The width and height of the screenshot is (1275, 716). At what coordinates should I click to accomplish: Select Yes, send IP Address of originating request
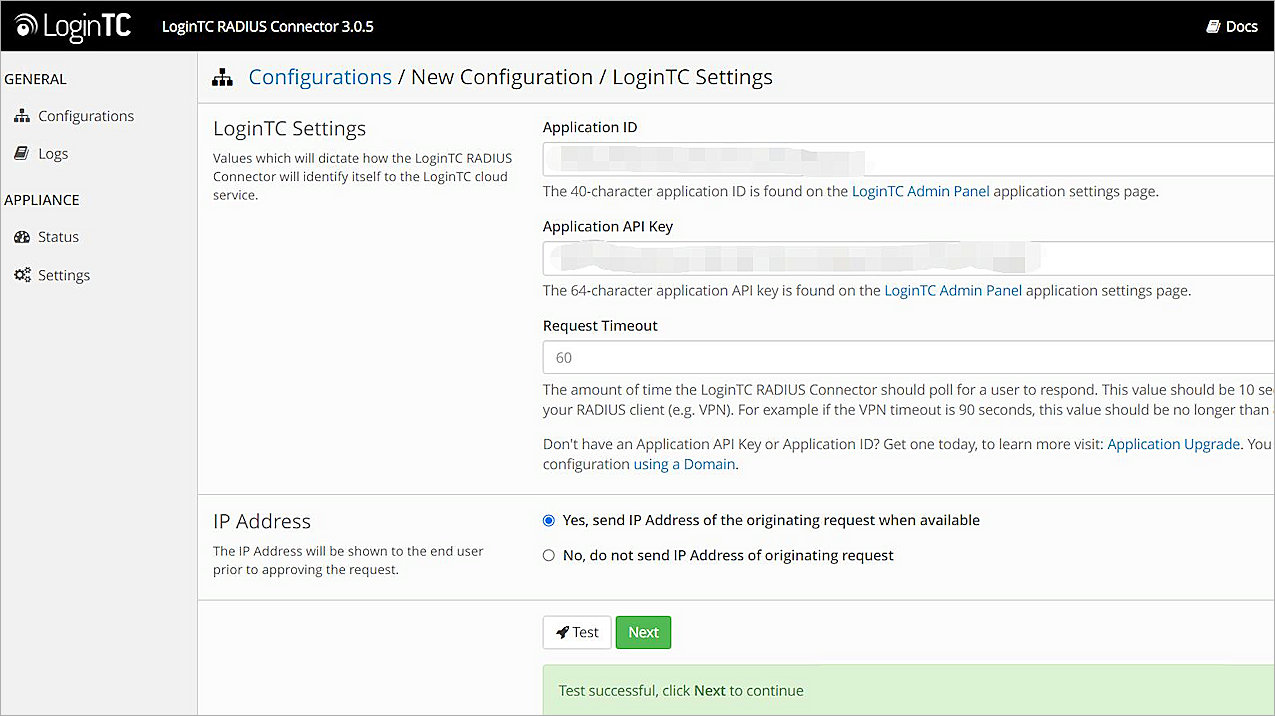[548, 520]
